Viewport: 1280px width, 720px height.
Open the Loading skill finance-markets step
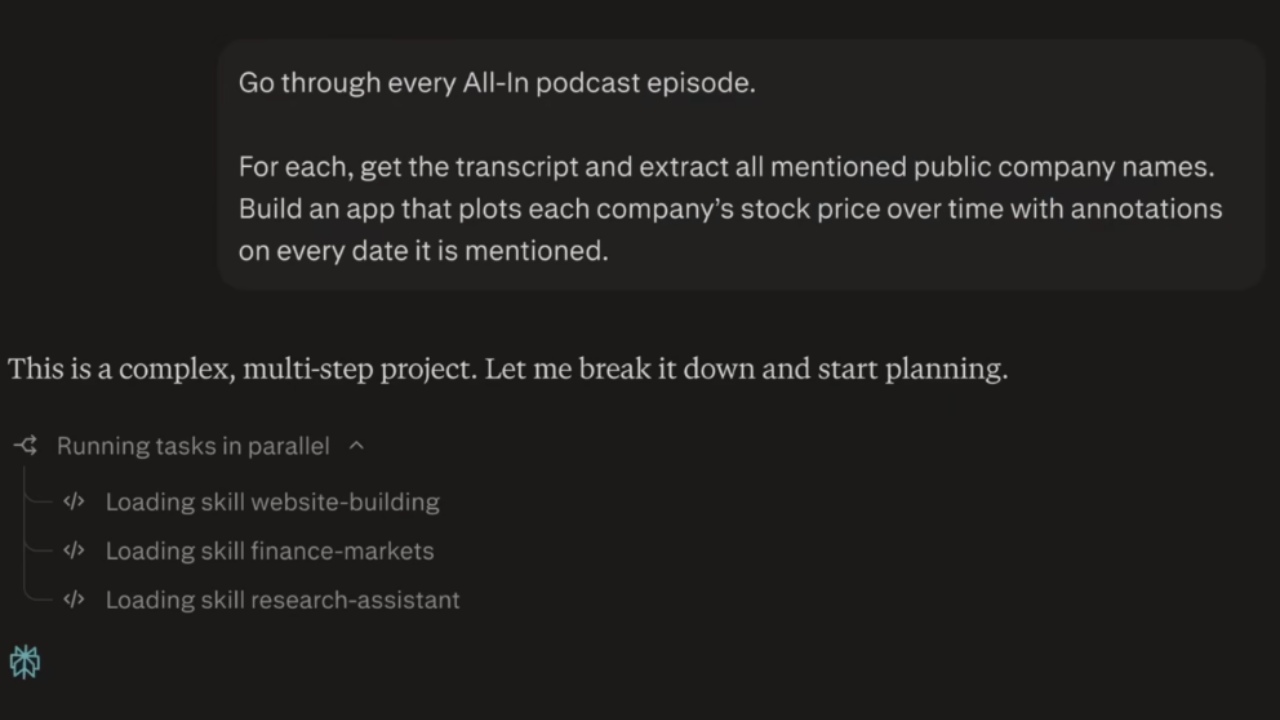(x=269, y=551)
